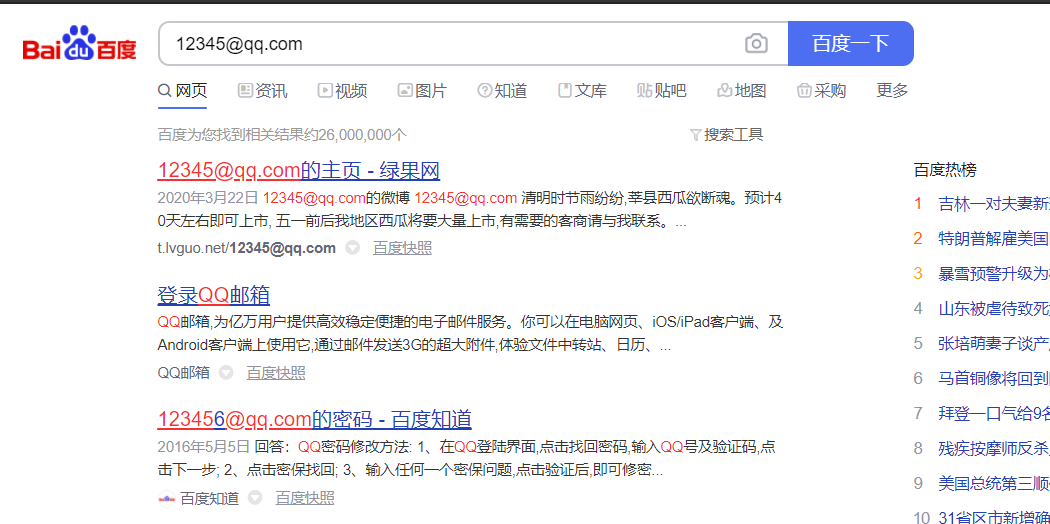Image resolution: width=1050 pixels, height=524 pixels.
Task: Open the 图片 tab
Action: 422,91
